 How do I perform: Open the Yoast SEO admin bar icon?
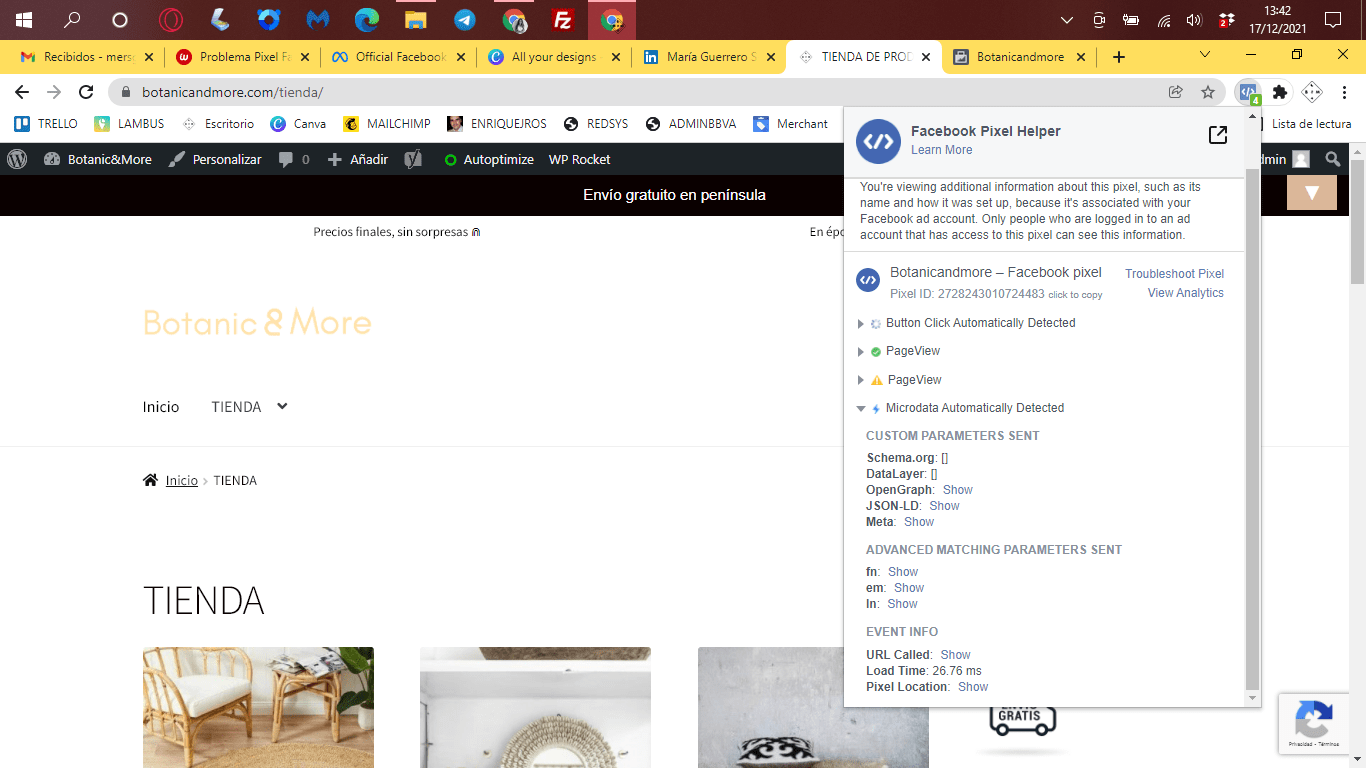pyautogui.click(x=413, y=159)
